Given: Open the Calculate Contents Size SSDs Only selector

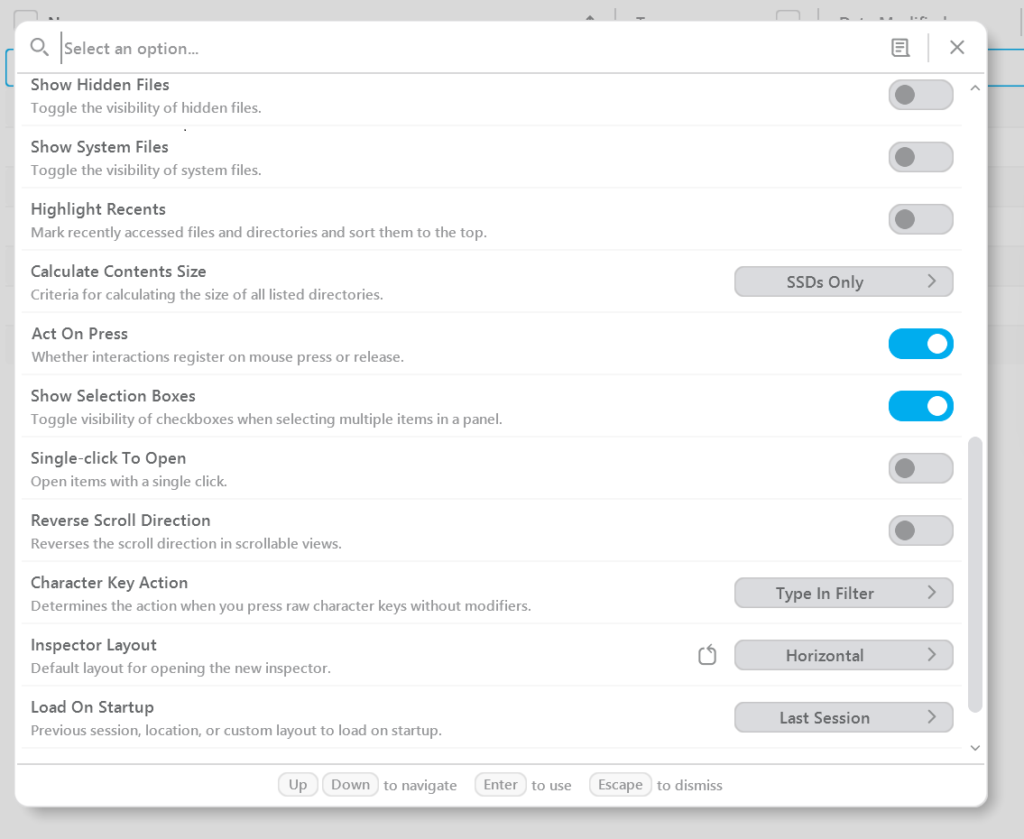Looking at the screenshot, I should tap(843, 281).
